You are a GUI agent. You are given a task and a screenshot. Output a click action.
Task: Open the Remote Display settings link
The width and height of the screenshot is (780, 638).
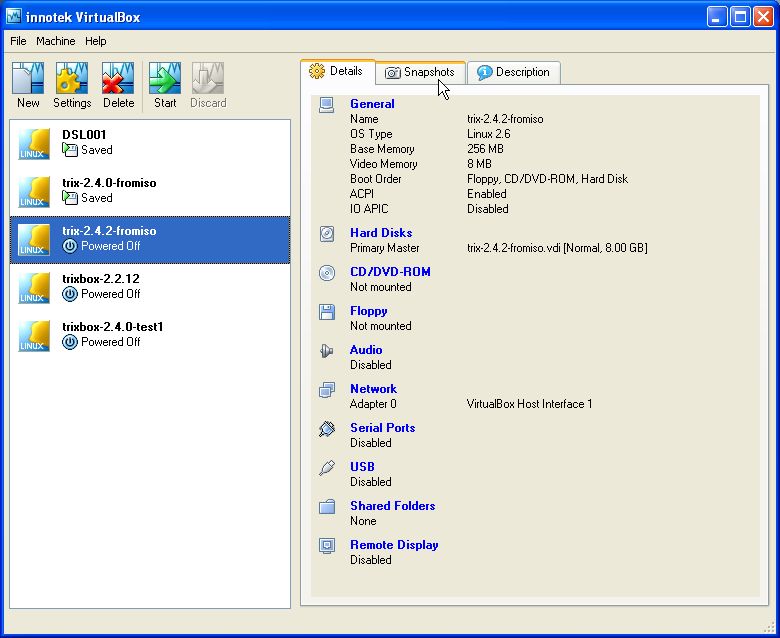tap(394, 545)
